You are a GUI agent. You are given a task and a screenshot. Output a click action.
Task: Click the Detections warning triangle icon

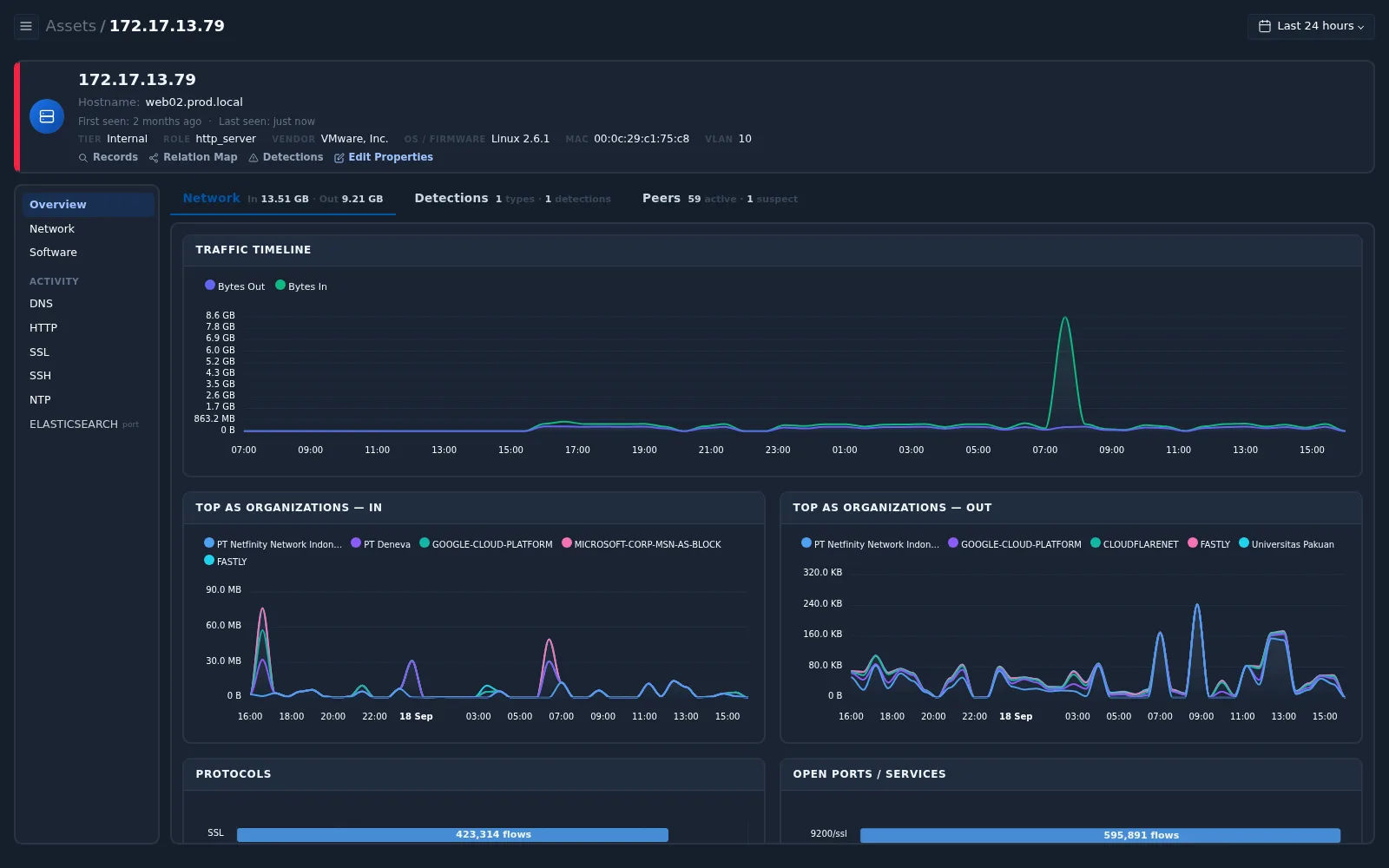(253, 158)
